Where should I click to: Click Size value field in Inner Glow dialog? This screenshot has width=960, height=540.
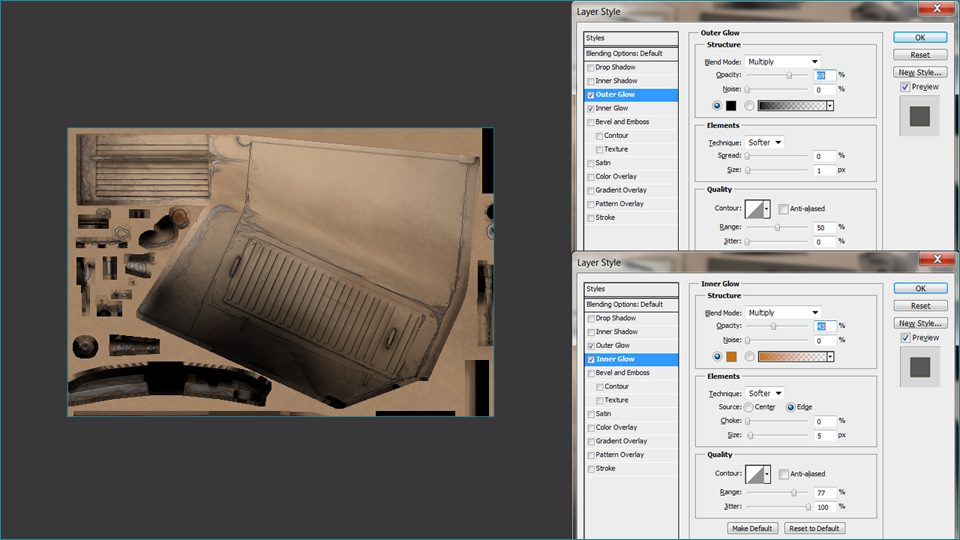point(825,436)
